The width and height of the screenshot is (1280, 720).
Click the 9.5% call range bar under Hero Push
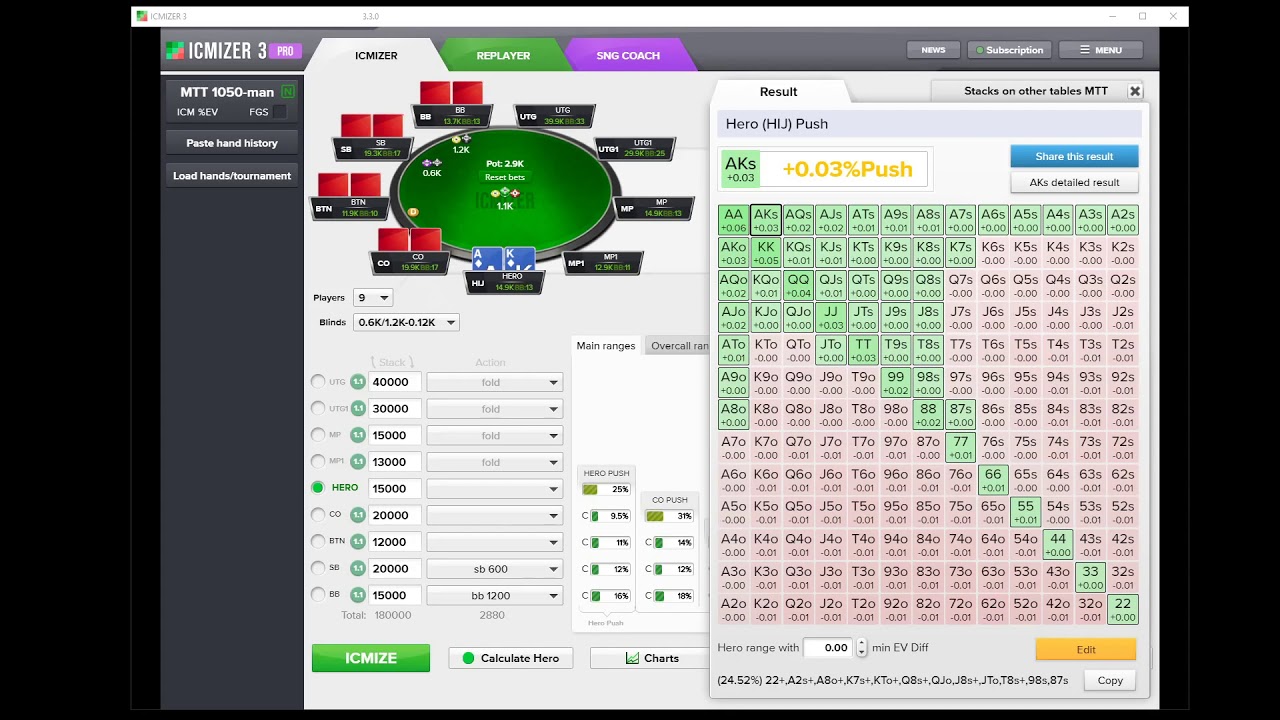tap(611, 516)
